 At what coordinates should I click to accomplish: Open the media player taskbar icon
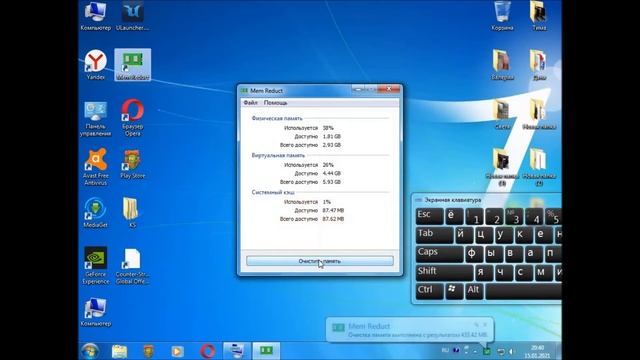(177, 351)
